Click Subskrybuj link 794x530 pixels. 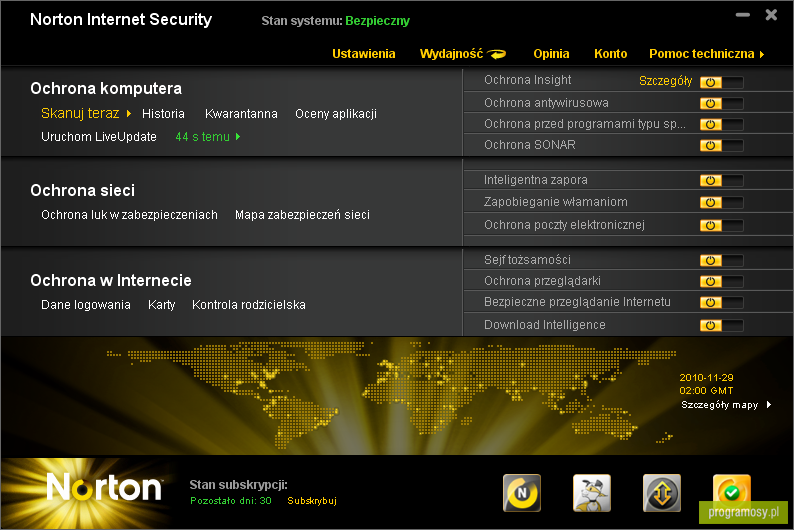(x=312, y=501)
